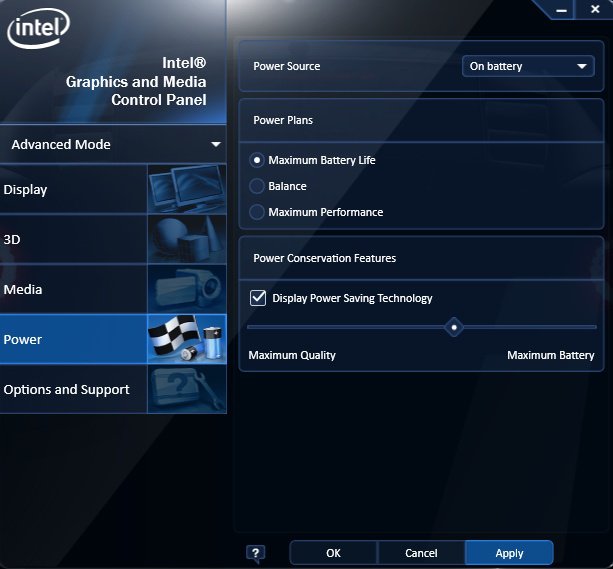Select Maximum Battery Life power plan
This screenshot has width=613, height=569.
[258, 160]
